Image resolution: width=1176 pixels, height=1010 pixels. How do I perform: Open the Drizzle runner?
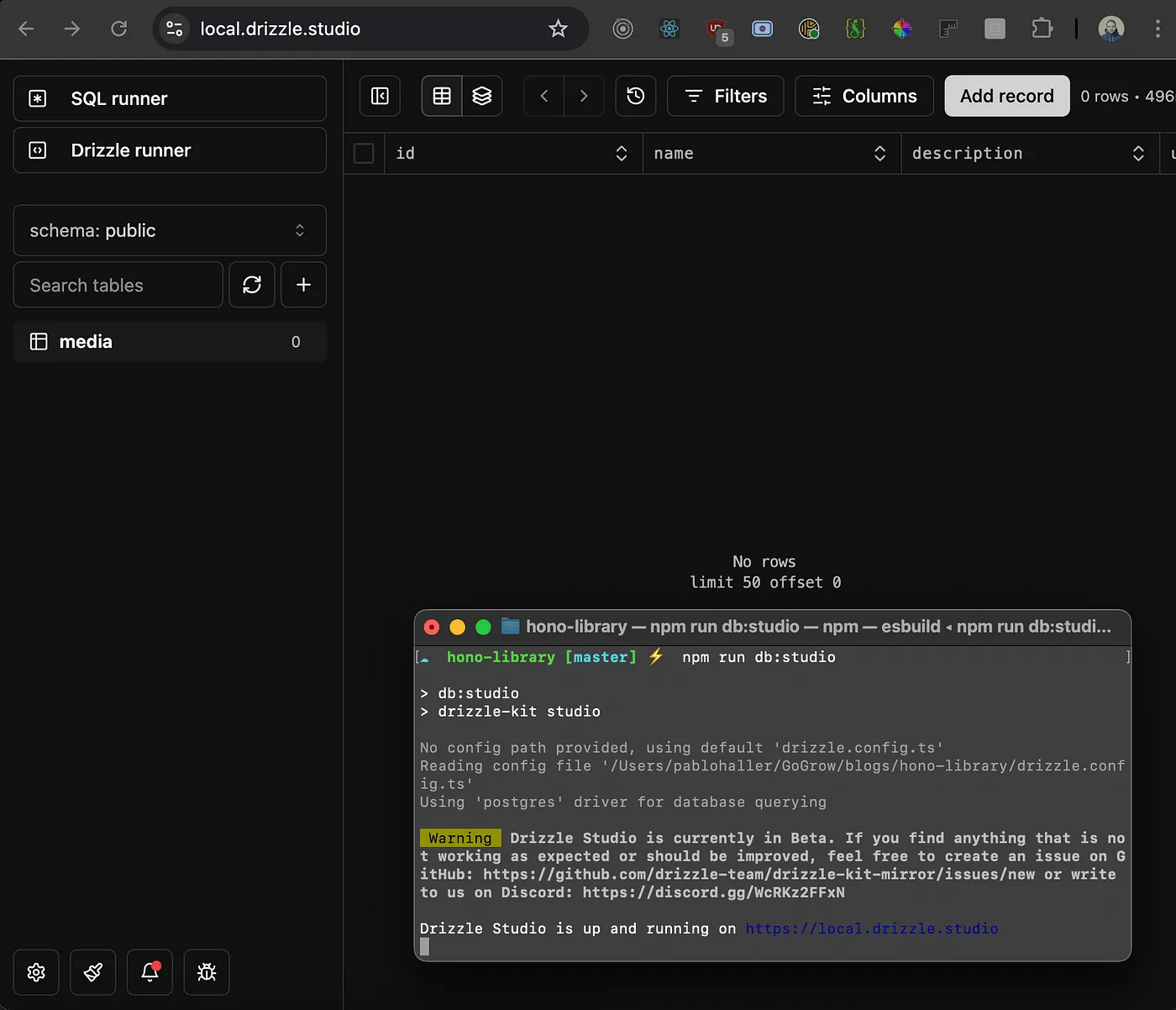(170, 150)
